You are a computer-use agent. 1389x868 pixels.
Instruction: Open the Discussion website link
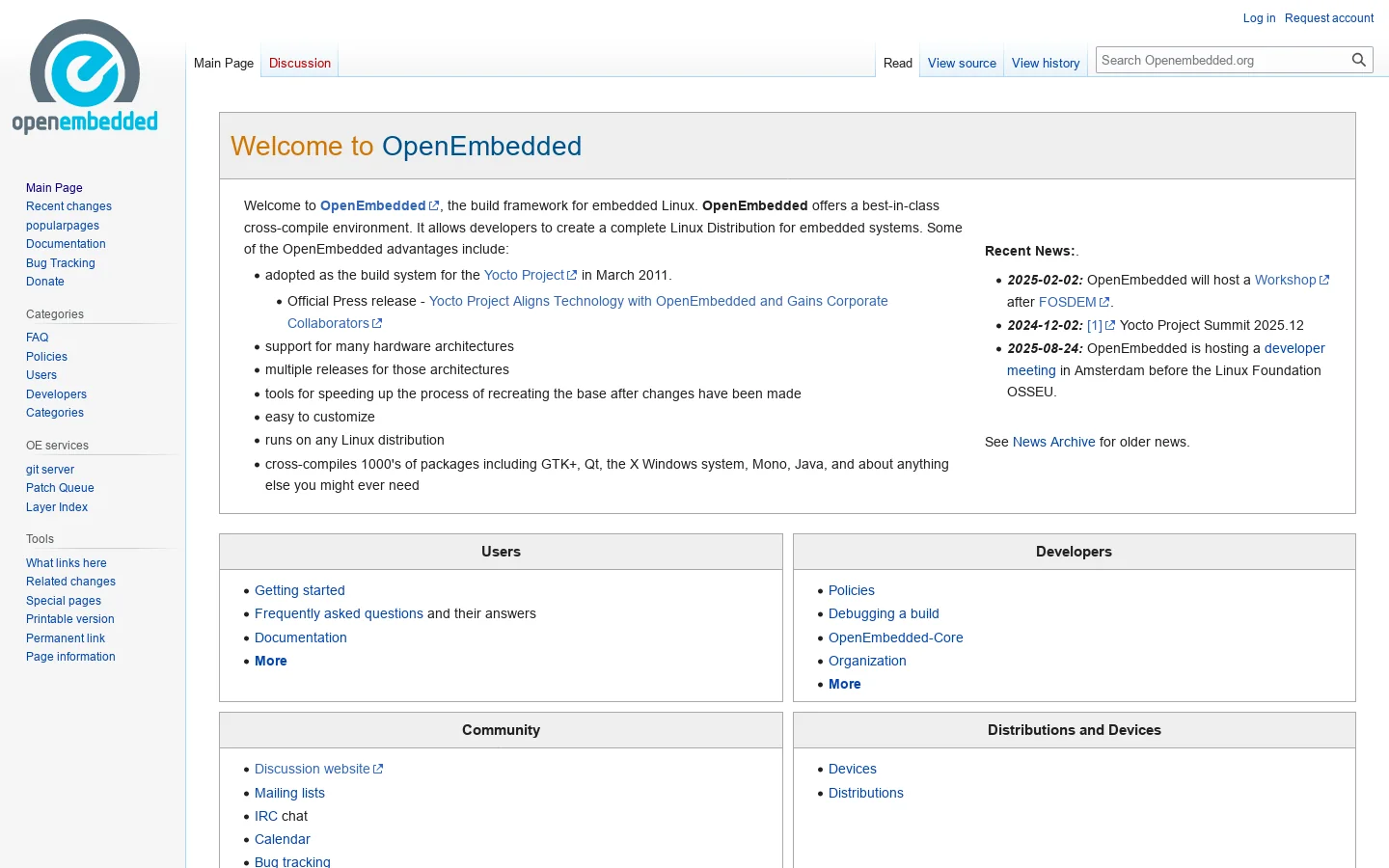(x=319, y=769)
